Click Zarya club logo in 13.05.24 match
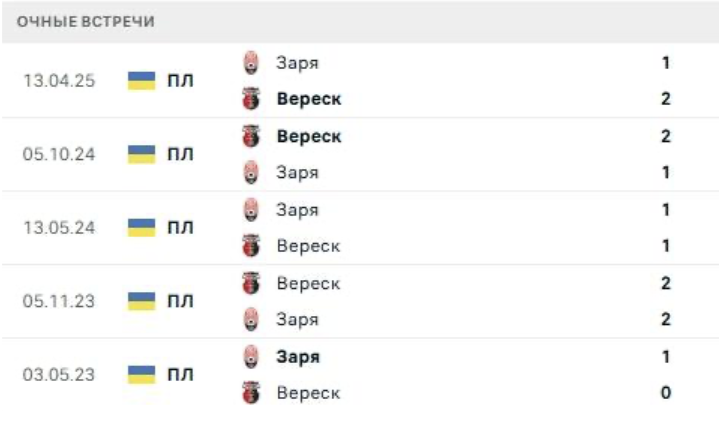 (250, 210)
